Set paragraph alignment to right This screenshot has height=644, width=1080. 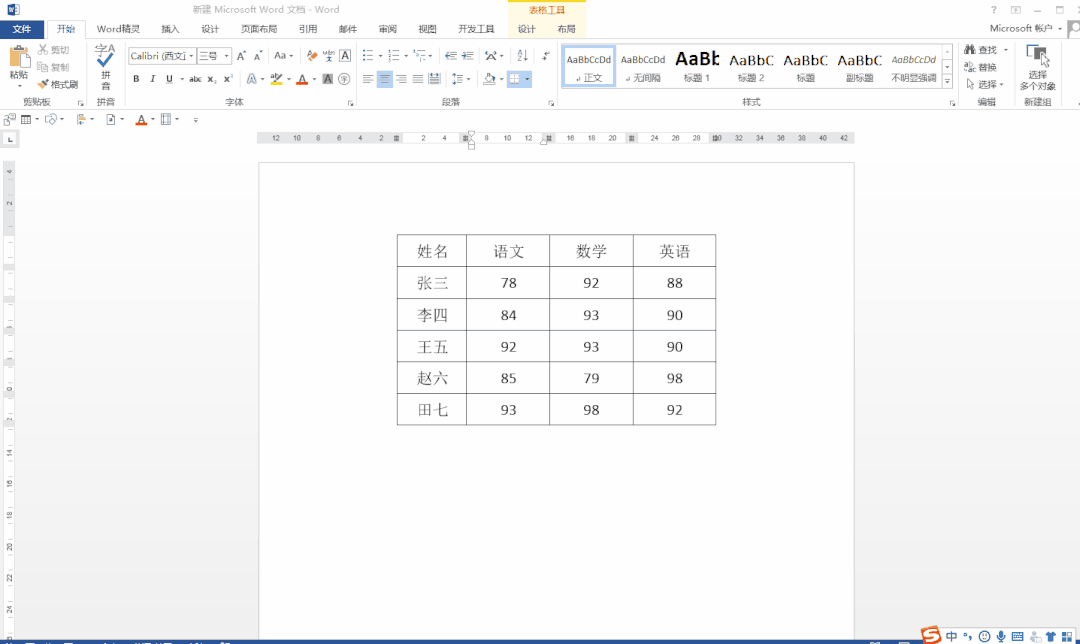tap(402, 79)
